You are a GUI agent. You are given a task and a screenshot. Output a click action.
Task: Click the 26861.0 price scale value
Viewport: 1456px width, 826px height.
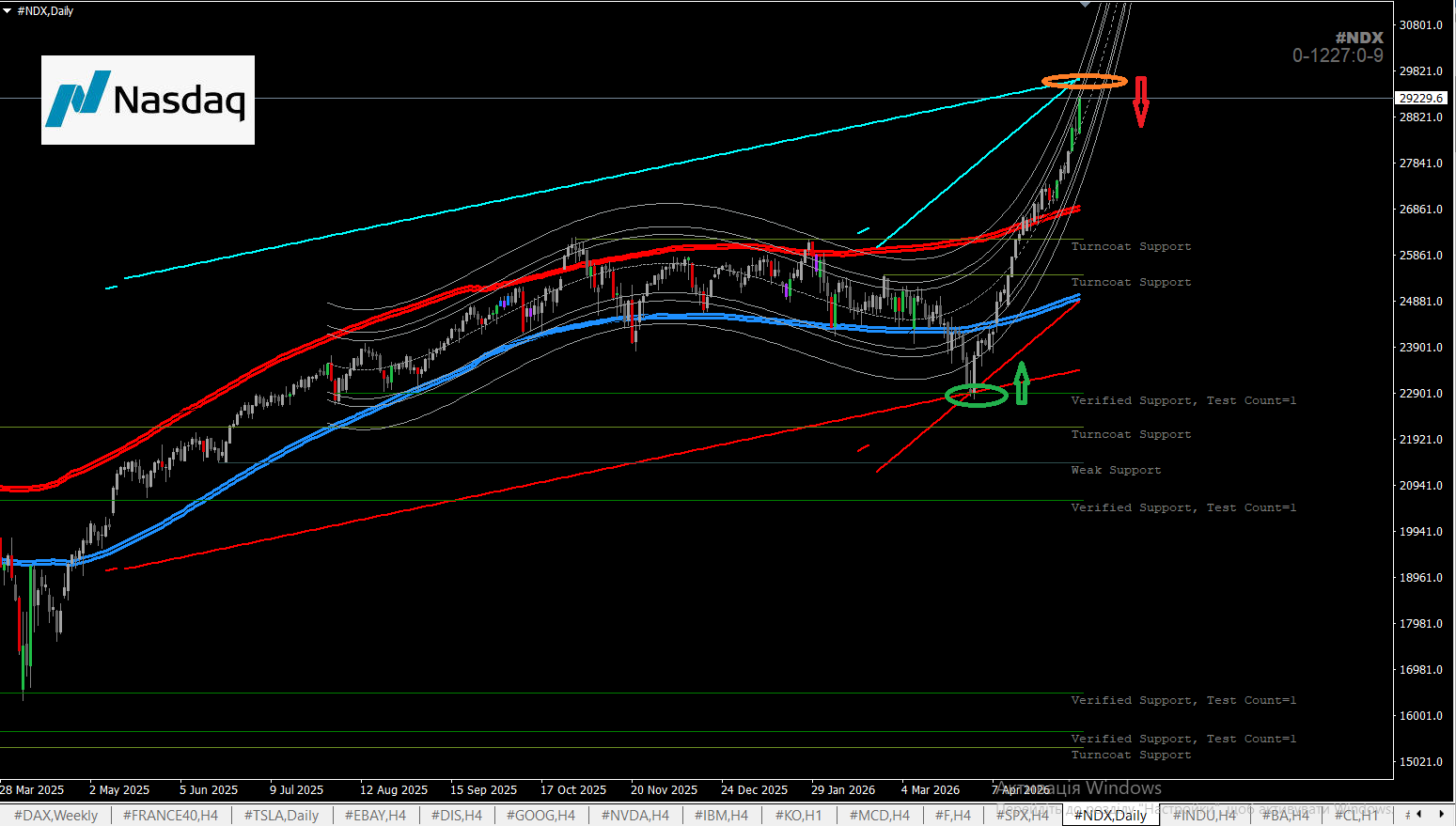(x=1420, y=210)
